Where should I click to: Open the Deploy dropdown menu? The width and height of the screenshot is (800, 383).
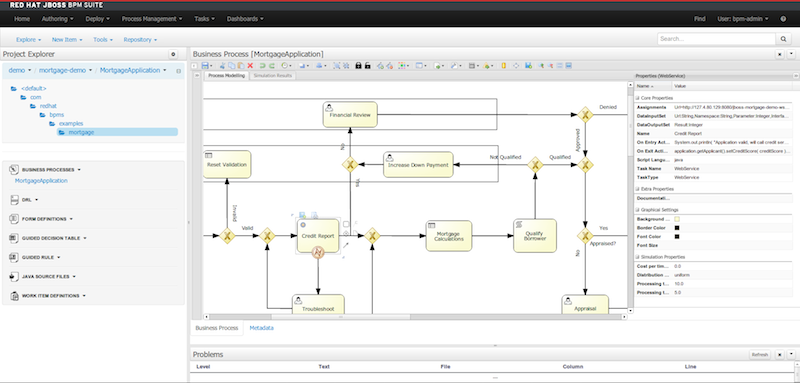[x=97, y=19]
